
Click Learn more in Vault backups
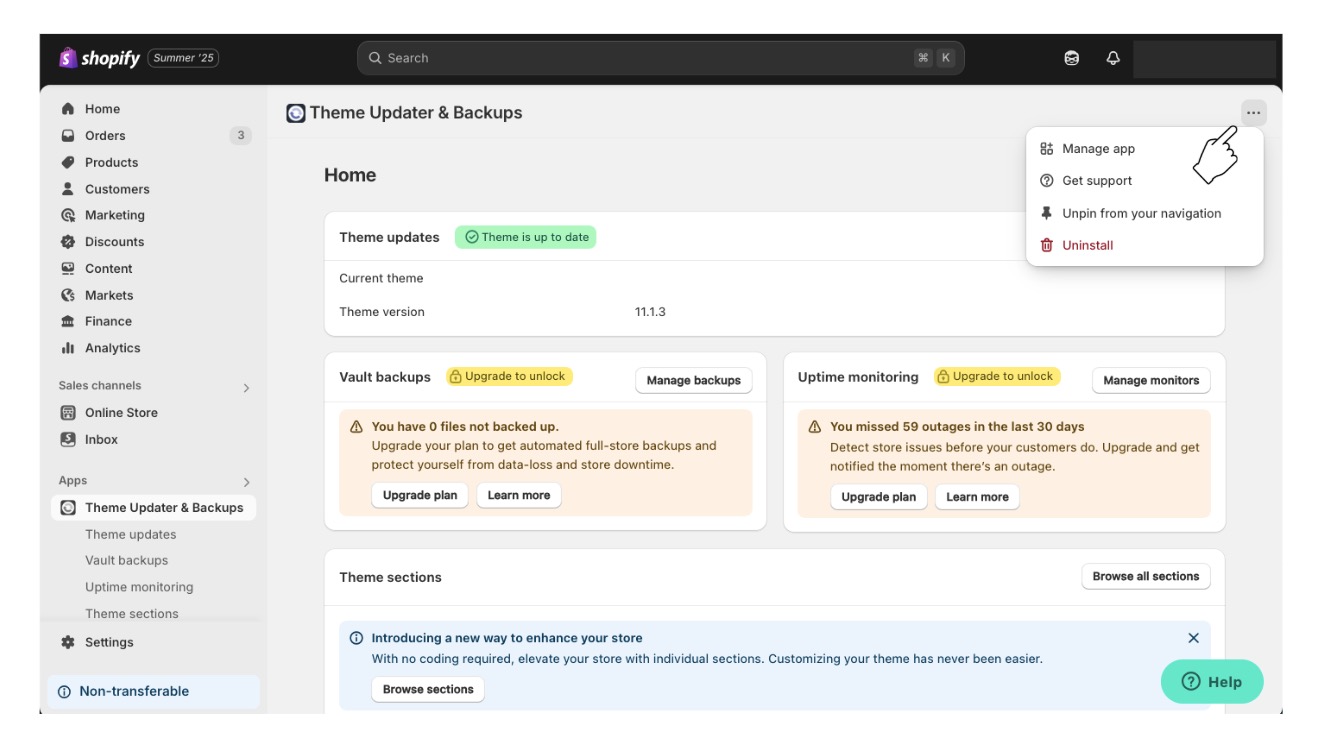519,496
